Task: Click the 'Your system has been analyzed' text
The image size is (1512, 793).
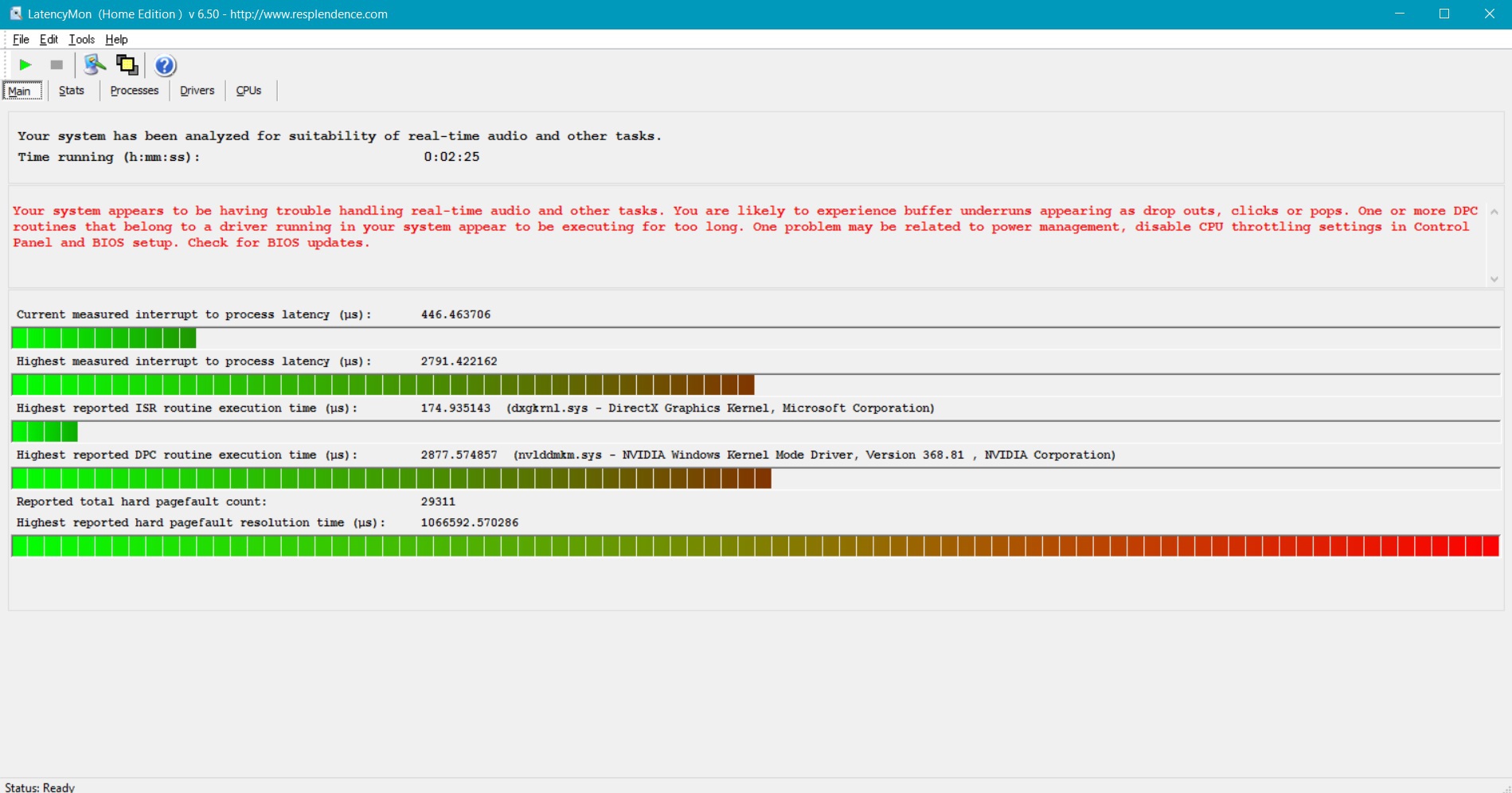Action: coord(339,136)
